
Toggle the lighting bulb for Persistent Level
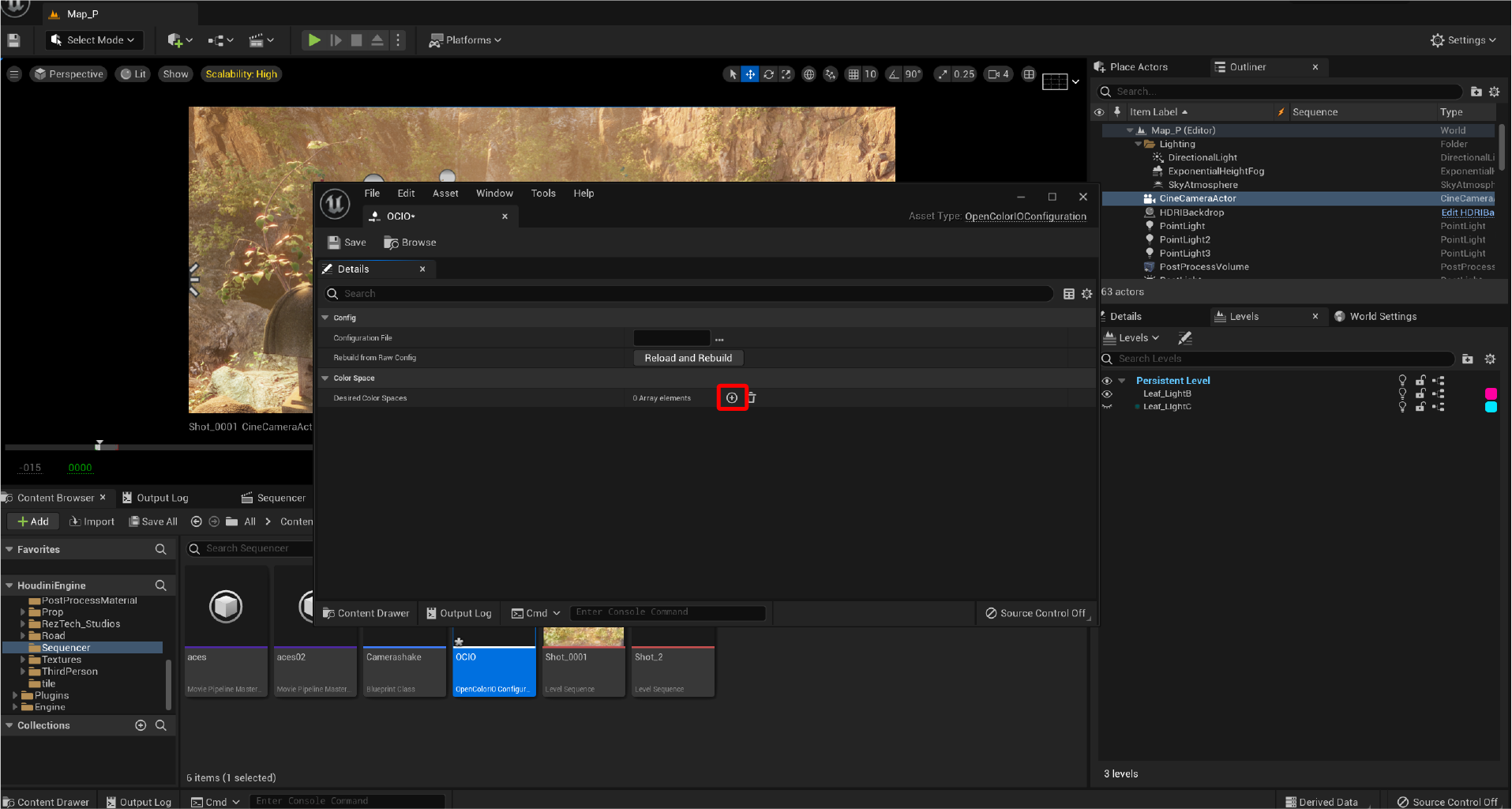pos(1403,380)
